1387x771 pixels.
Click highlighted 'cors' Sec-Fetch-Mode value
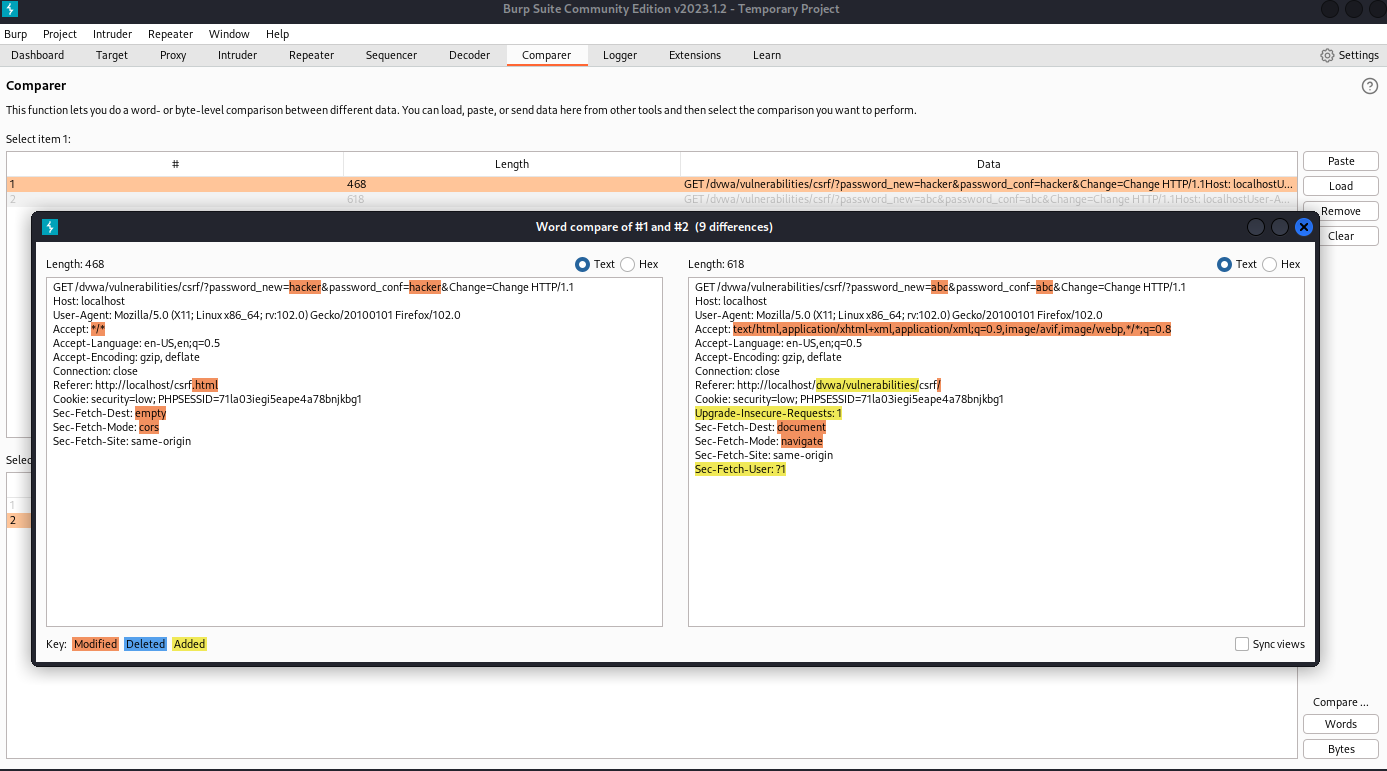148,427
